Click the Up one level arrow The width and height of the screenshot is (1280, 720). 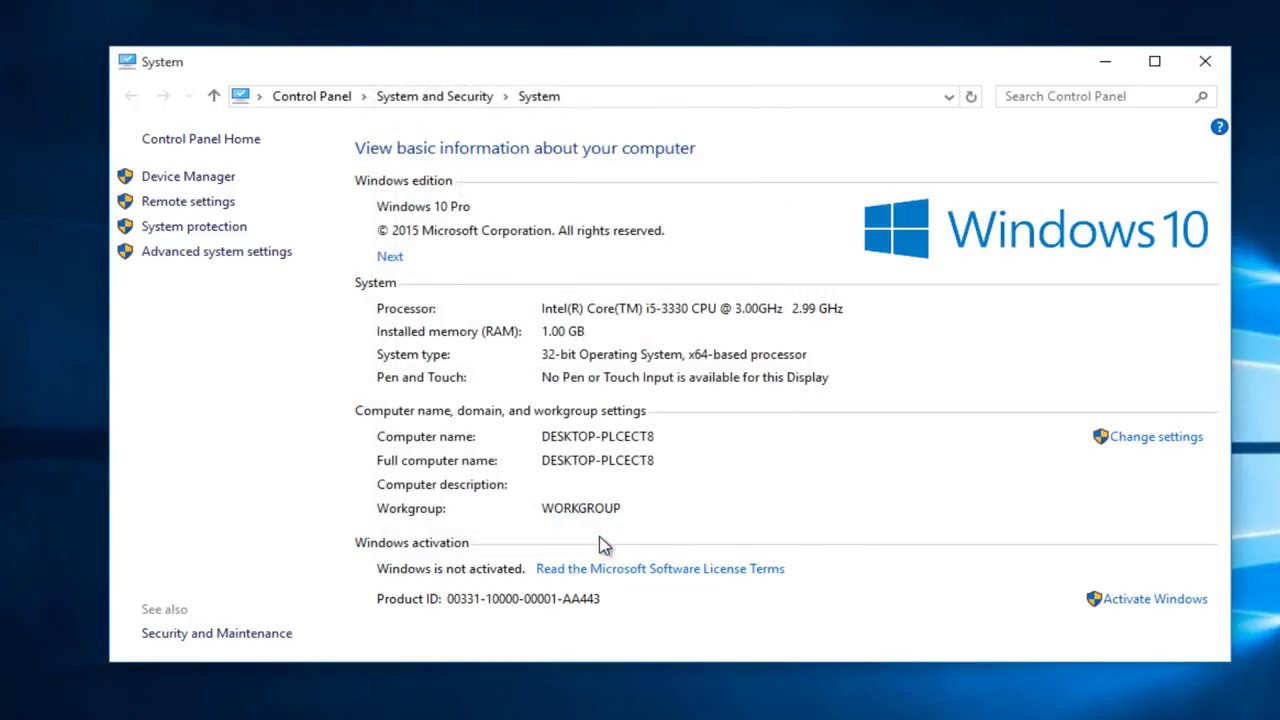point(213,96)
